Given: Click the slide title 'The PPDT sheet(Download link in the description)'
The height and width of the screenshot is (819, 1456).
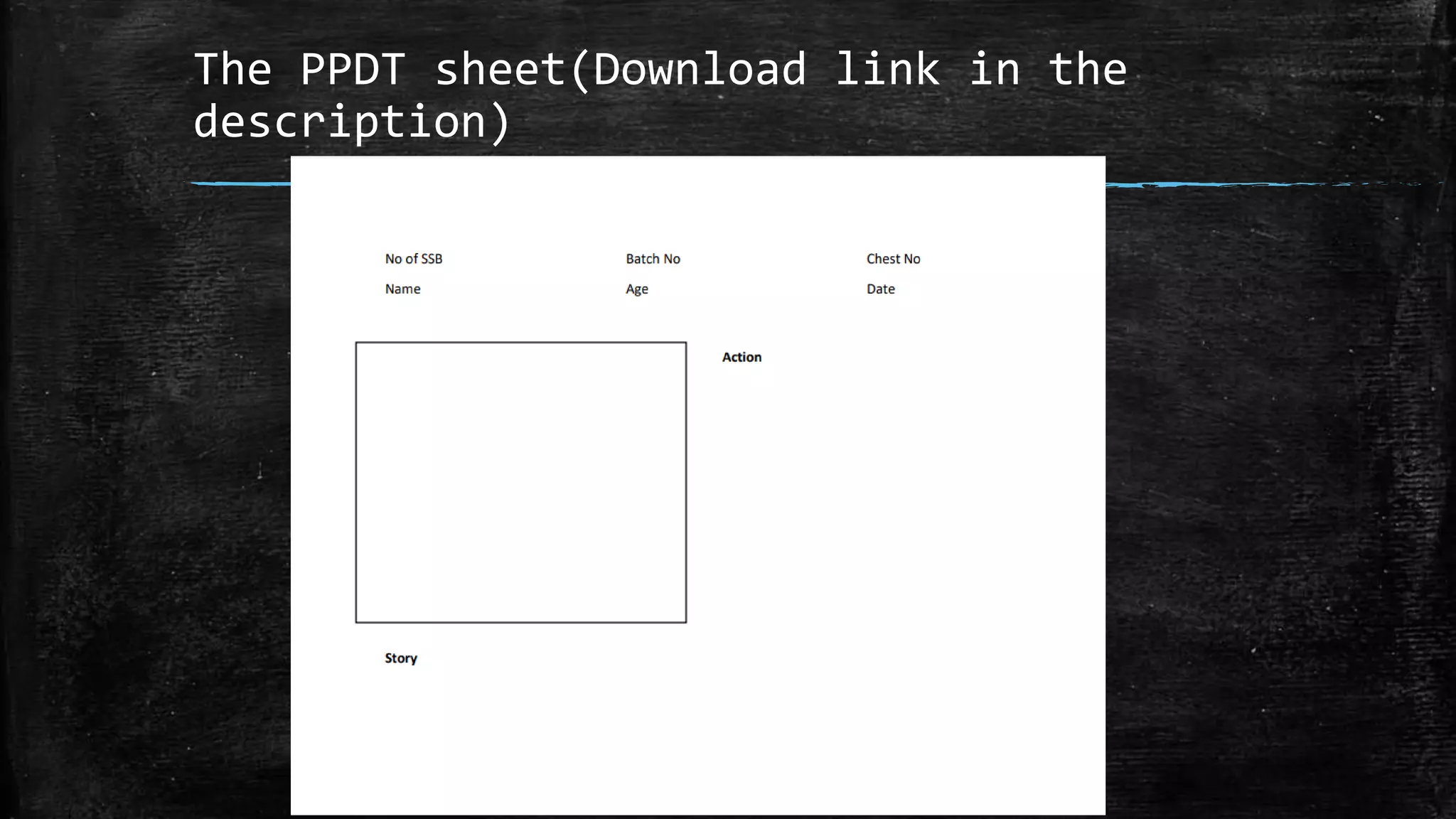Looking at the screenshot, I should click(x=660, y=95).
